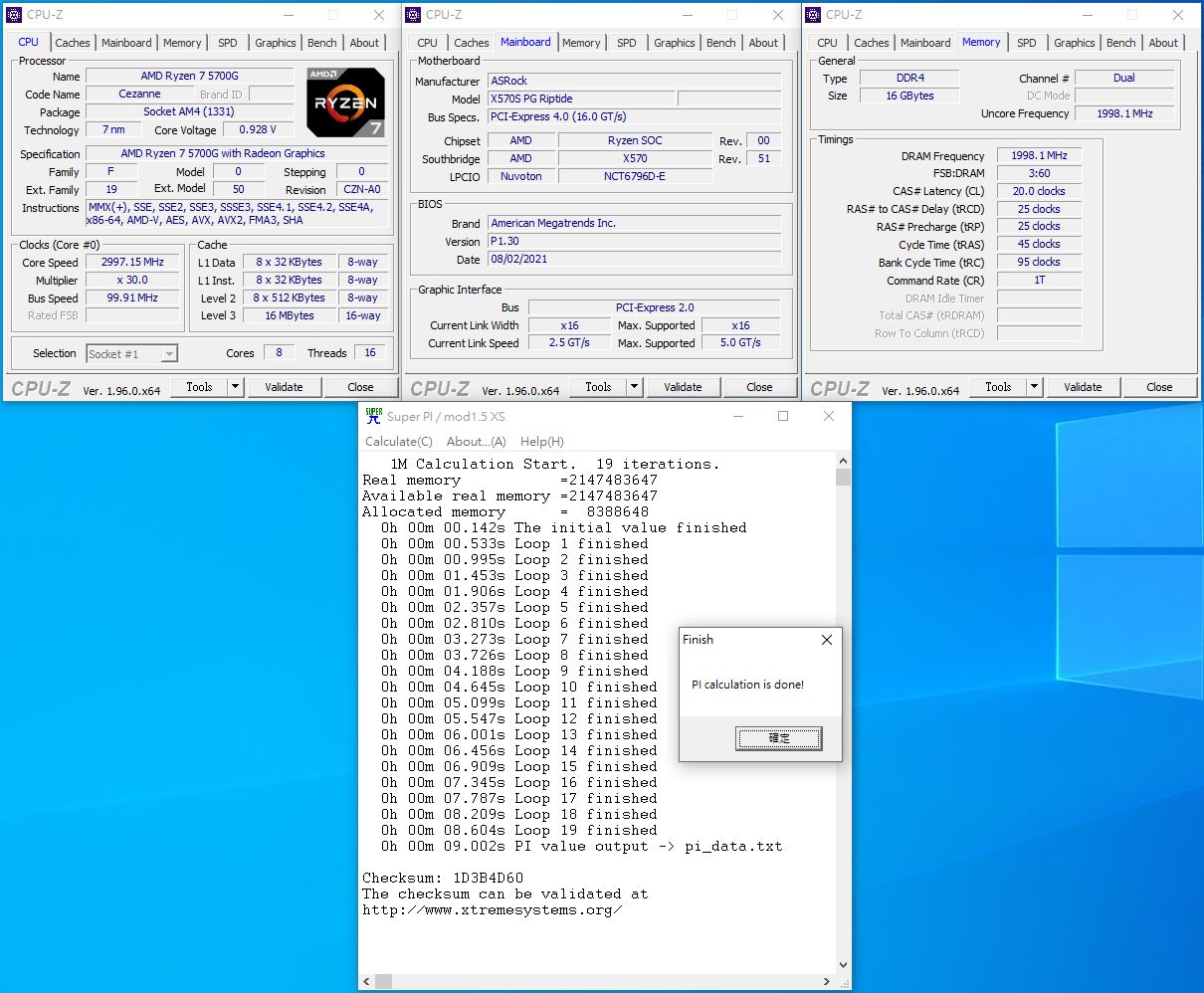This screenshot has height=993, width=1204.
Task: Select the Caches tab in the Memory window
Action: pos(872,43)
